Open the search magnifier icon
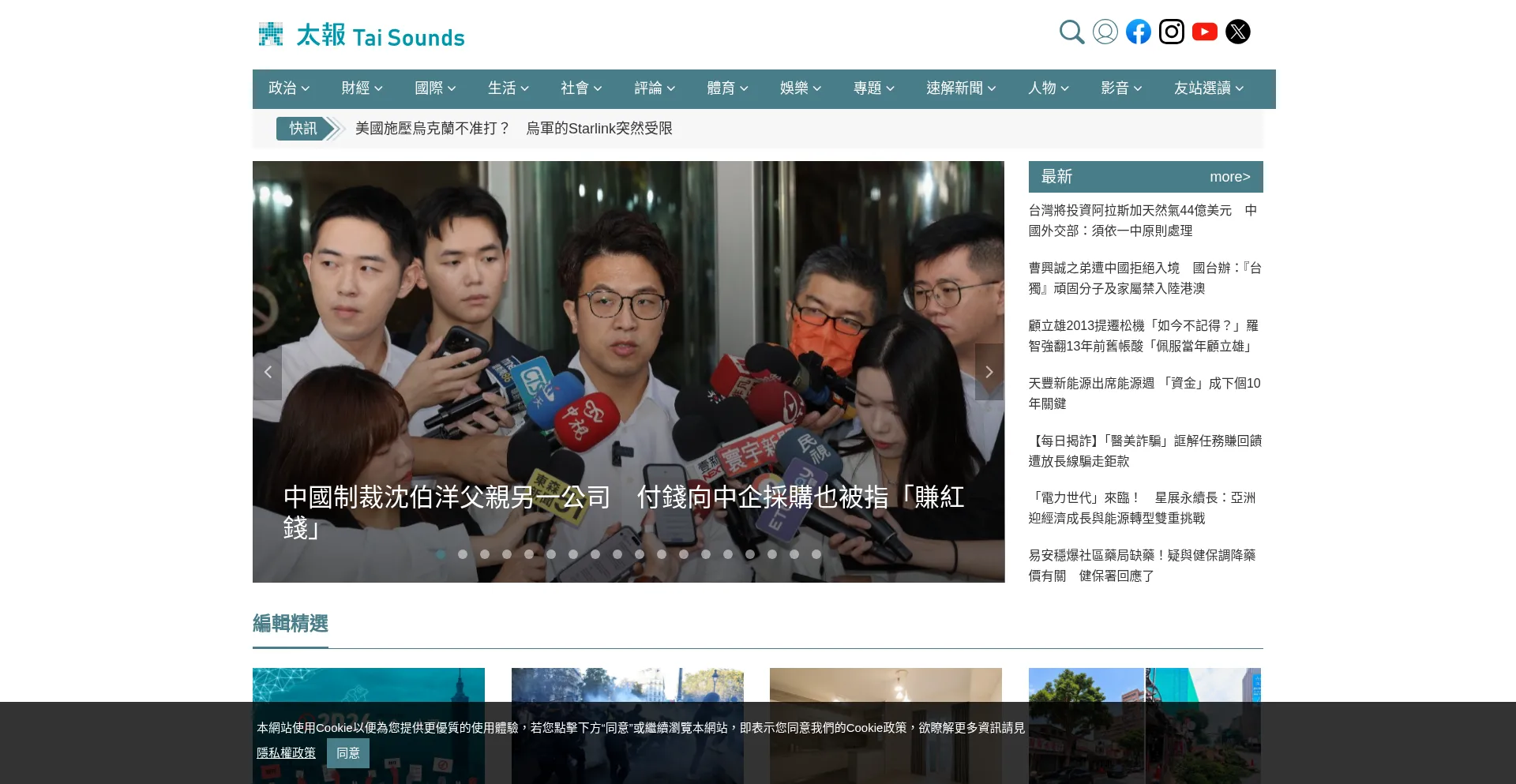The image size is (1516, 784). (x=1071, y=32)
